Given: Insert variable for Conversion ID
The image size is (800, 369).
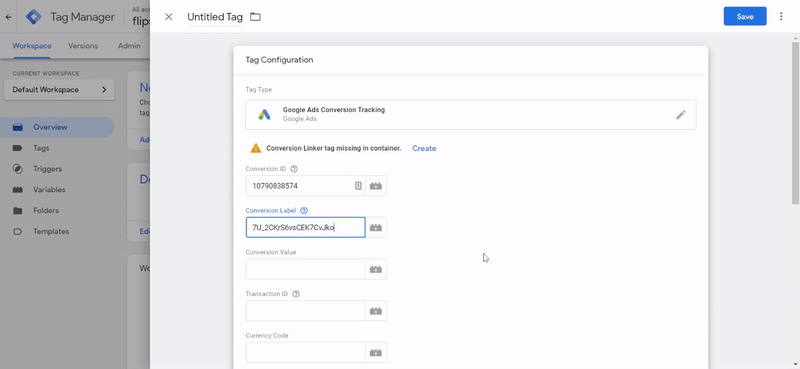Looking at the screenshot, I should (x=376, y=186).
